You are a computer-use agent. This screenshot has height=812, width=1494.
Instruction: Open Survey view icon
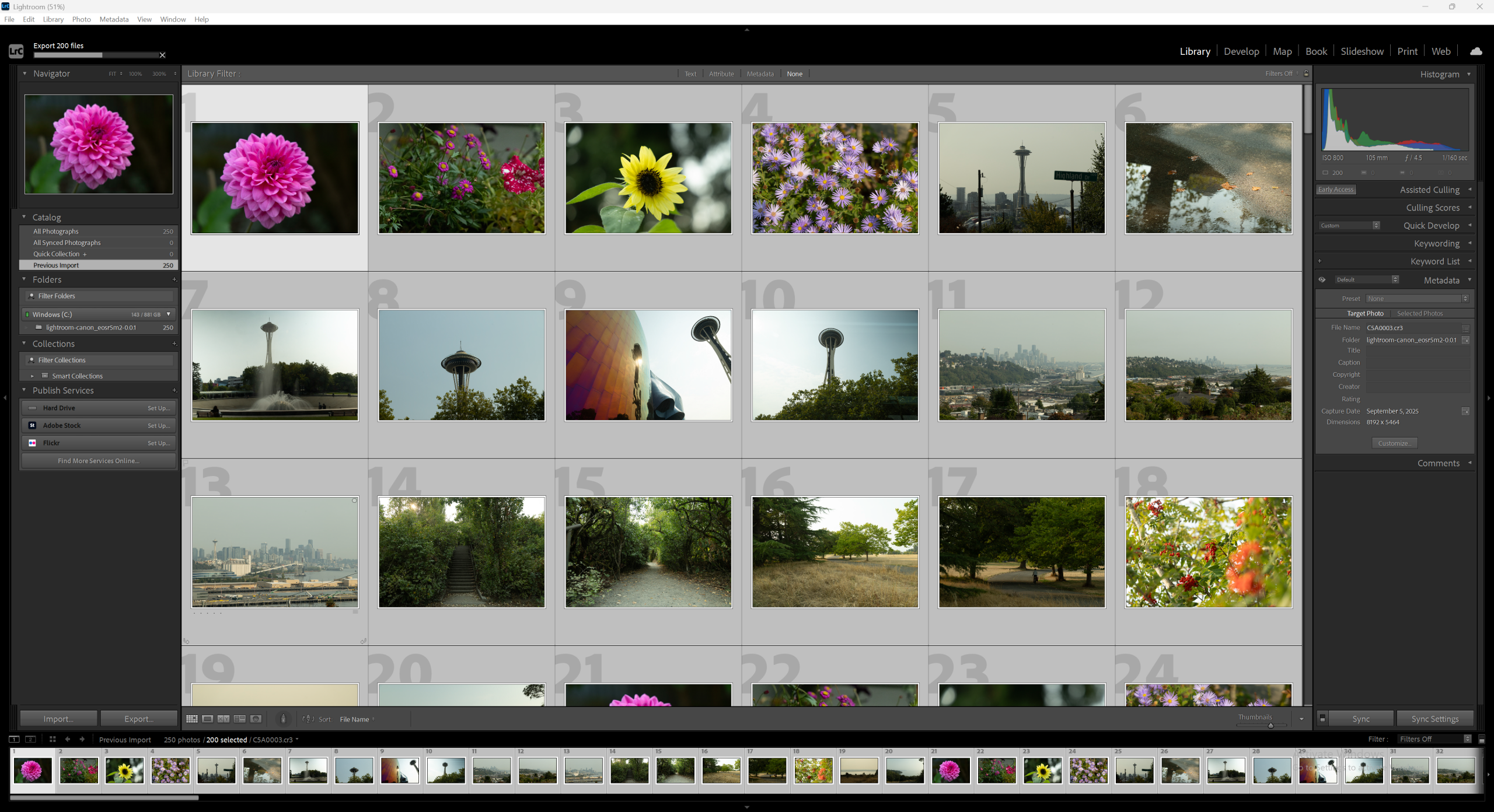click(239, 719)
